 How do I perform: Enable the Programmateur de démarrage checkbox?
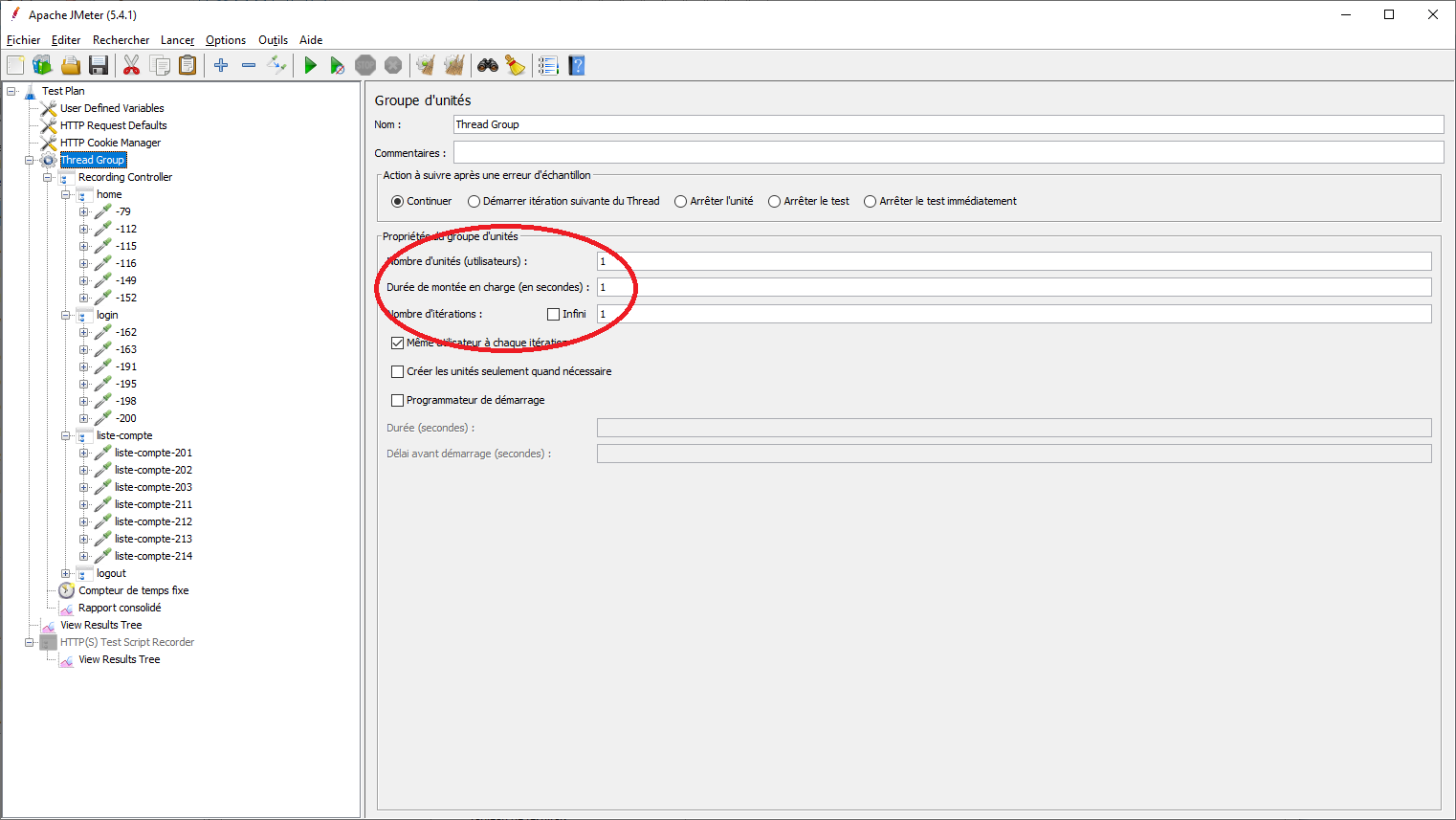[x=397, y=400]
